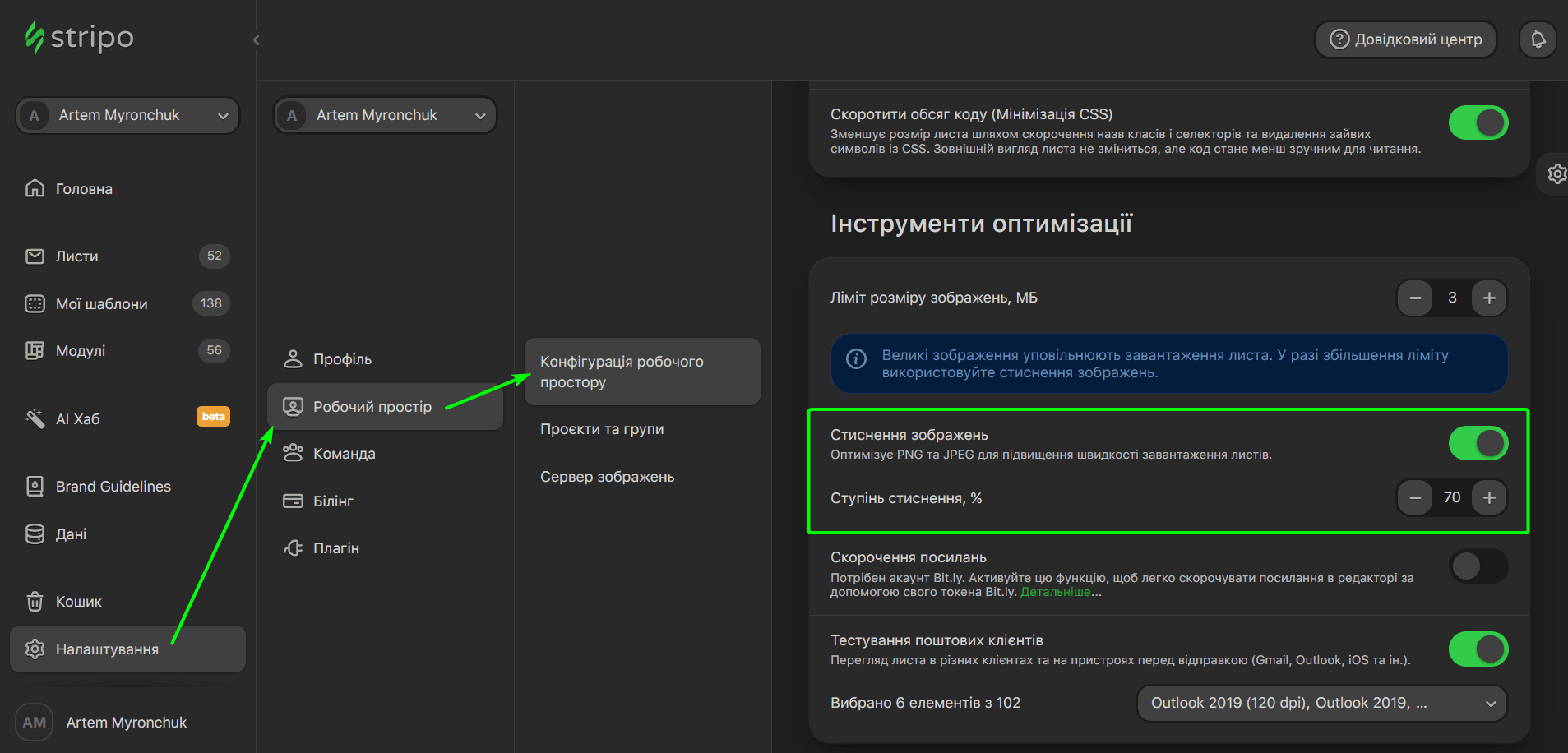Disable the Стиснення зображень toggle
Image resolution: width=1568 pixels, height=753 pixels.
pos(1478,443)
